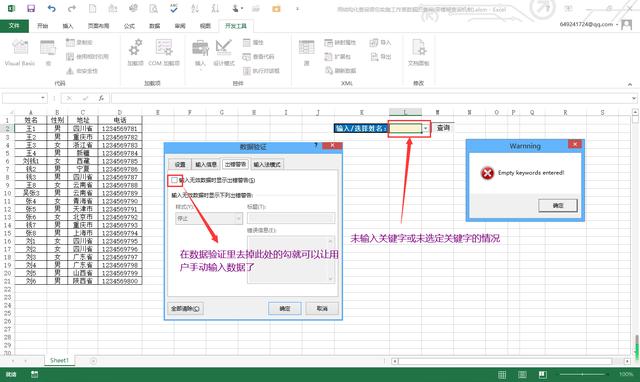Click Run Dialog (执行对话框)
The width and height of the screenshot is (640, 382).
pyautogui.click(x=261, y=71)
